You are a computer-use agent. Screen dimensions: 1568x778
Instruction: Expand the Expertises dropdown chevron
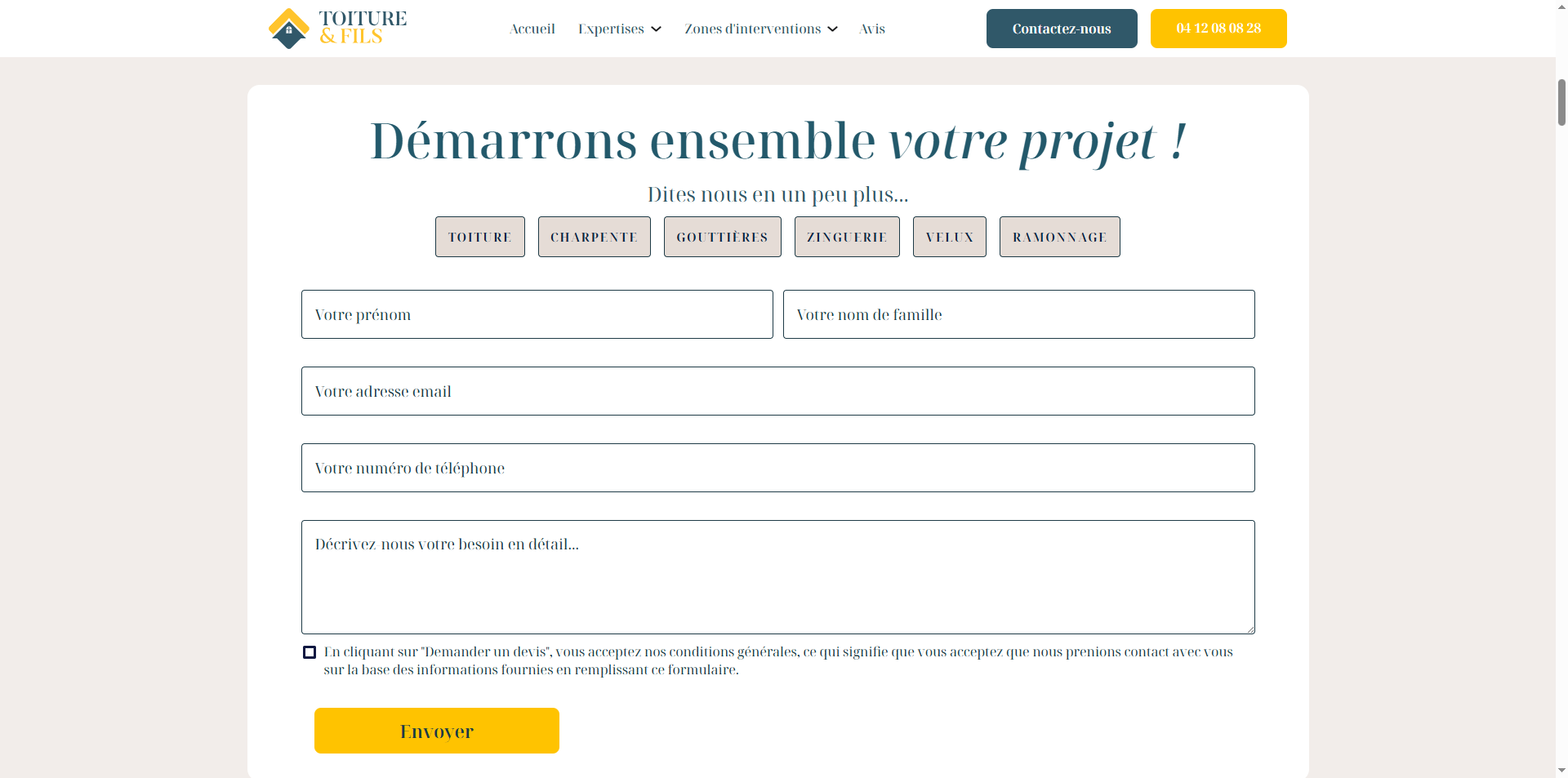[656, 29]
